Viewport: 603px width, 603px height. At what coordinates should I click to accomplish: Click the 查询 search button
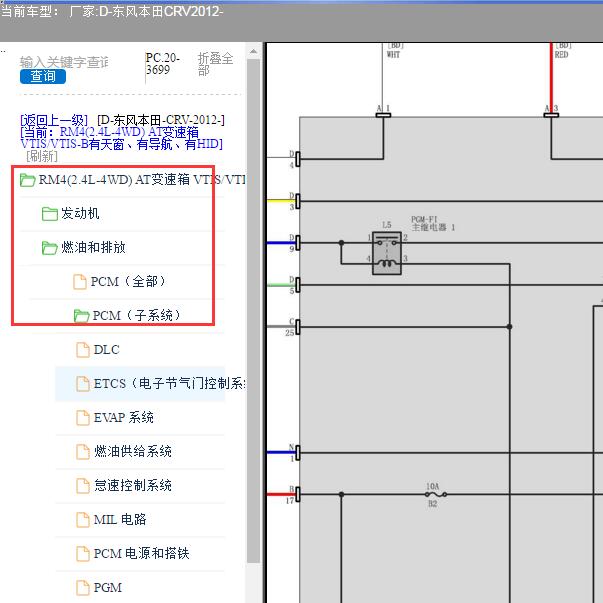click(43, 76)
